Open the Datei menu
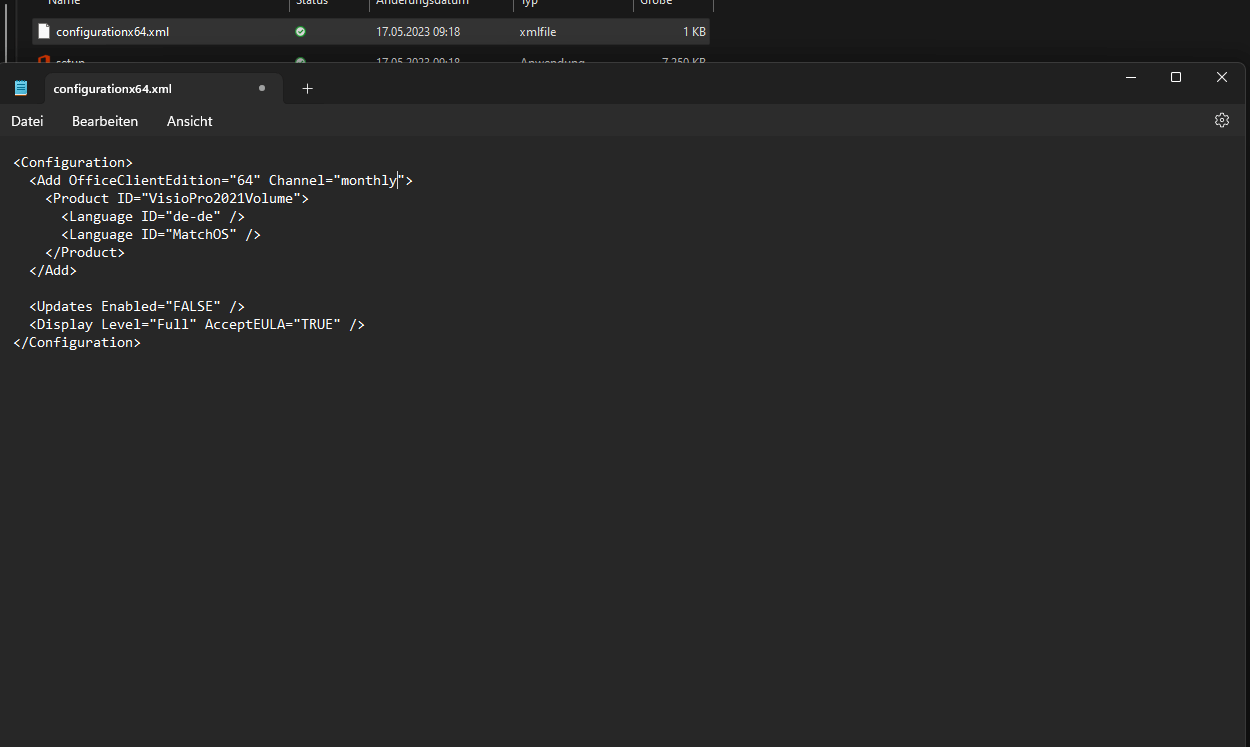 tap(27, 121)
